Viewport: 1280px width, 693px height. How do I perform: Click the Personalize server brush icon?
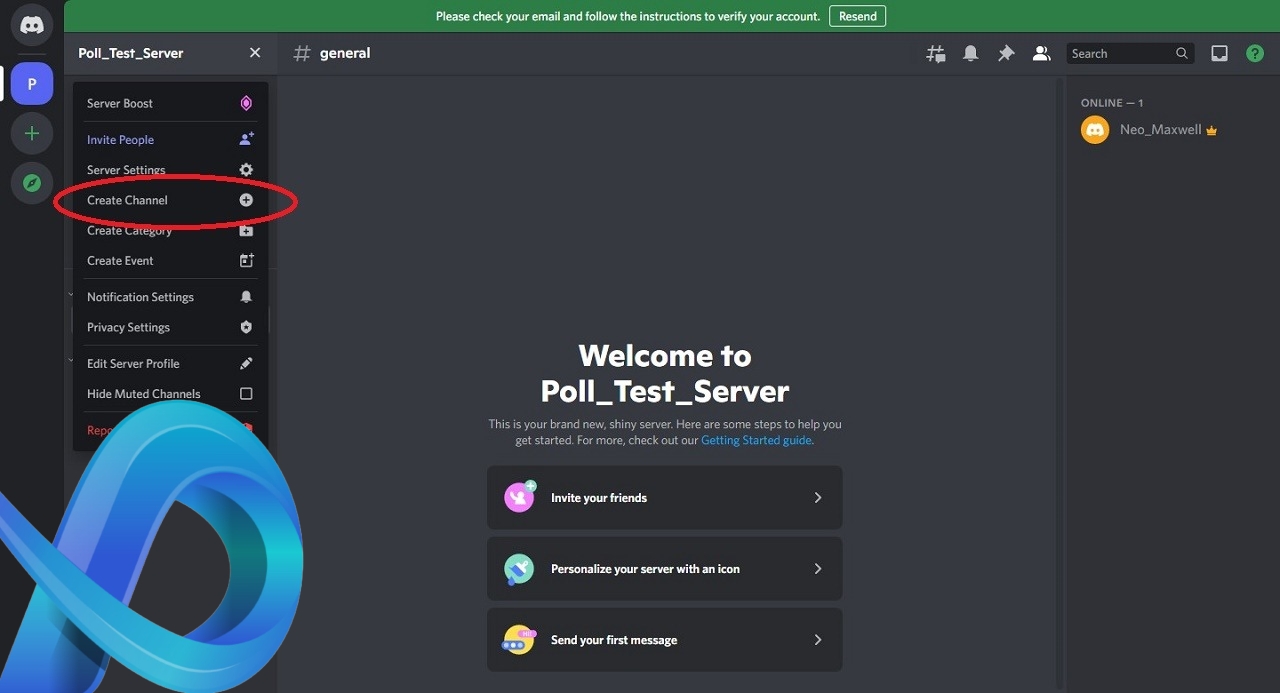(x=519, y=569)
